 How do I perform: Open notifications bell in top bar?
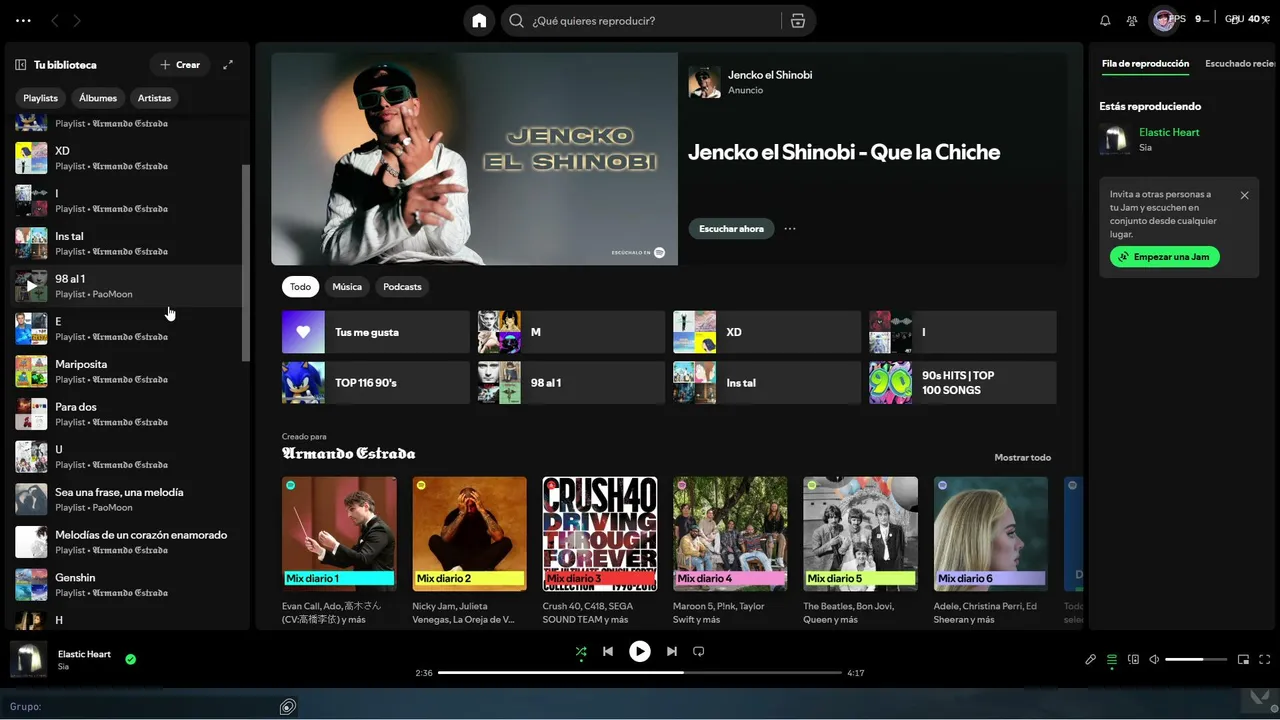tap(1105, 21)
